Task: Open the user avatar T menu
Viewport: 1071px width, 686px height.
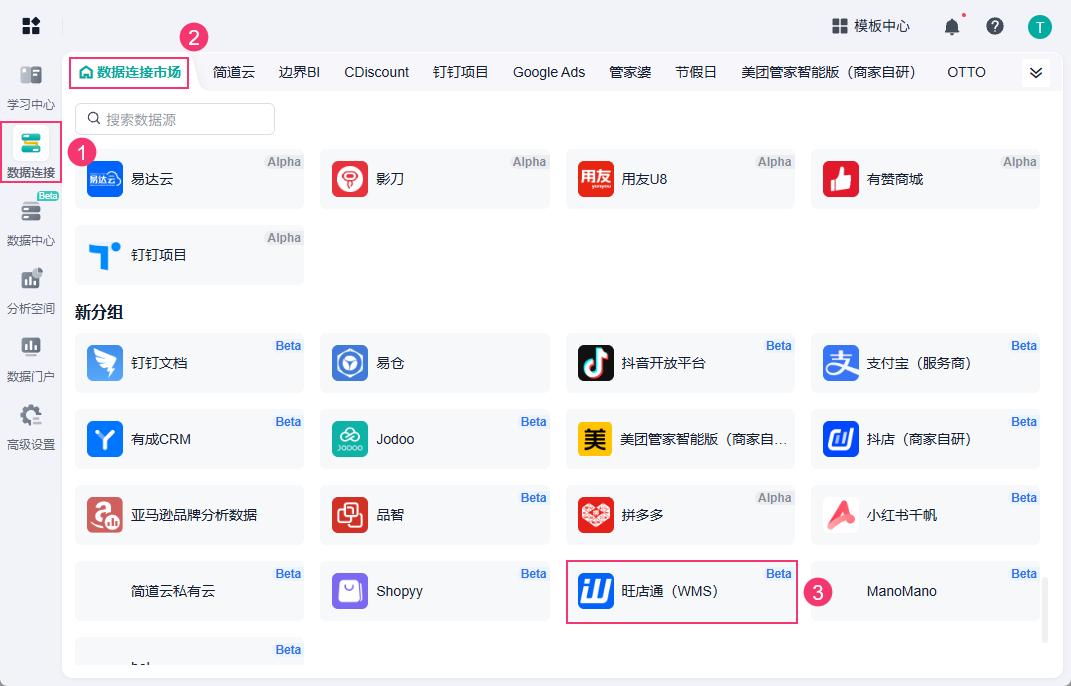Action: (x=1040, y=27)
